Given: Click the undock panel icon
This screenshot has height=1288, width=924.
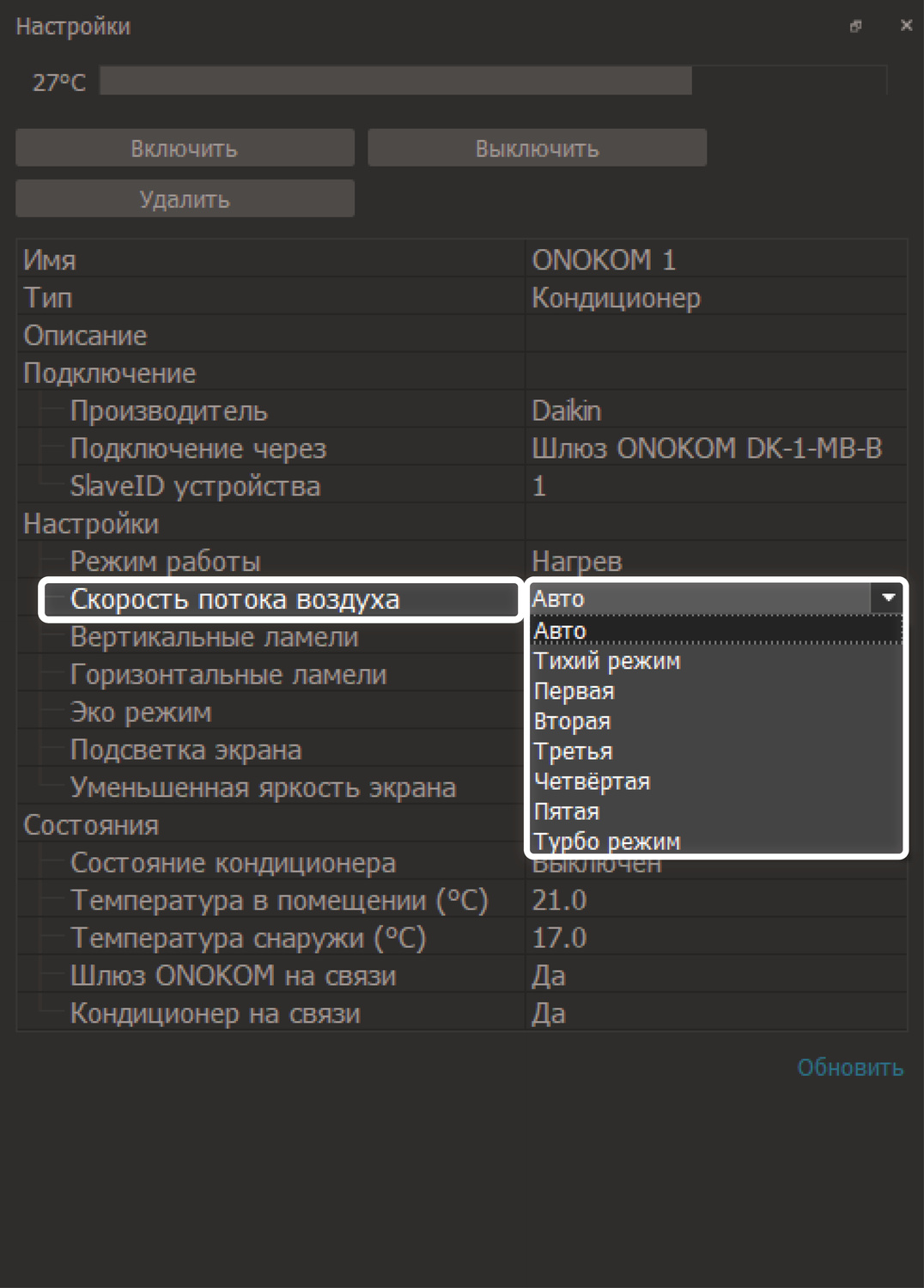Looking at the screenshot, I should click(x=855, y=27).
